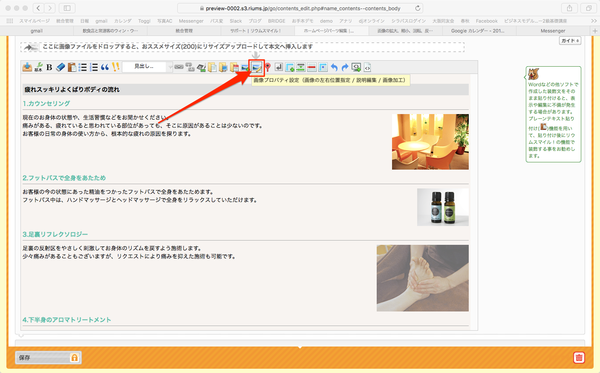Image resolution: width=600 pixels, height=373 pixels.
Task: Click the blue box frame icon
Action: tap(323, 67)
